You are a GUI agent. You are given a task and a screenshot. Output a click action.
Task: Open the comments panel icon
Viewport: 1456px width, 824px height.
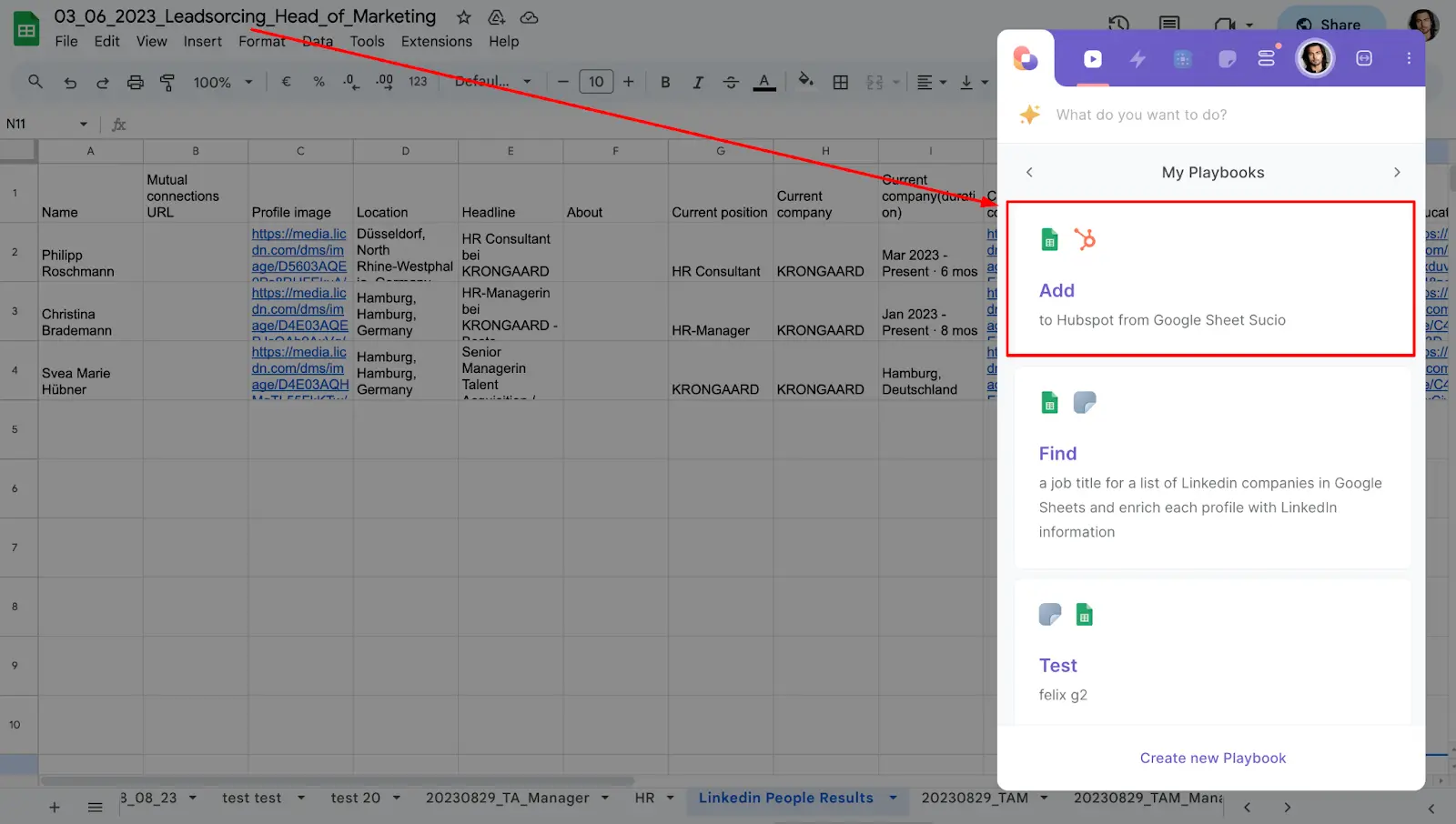(1169, 25)
